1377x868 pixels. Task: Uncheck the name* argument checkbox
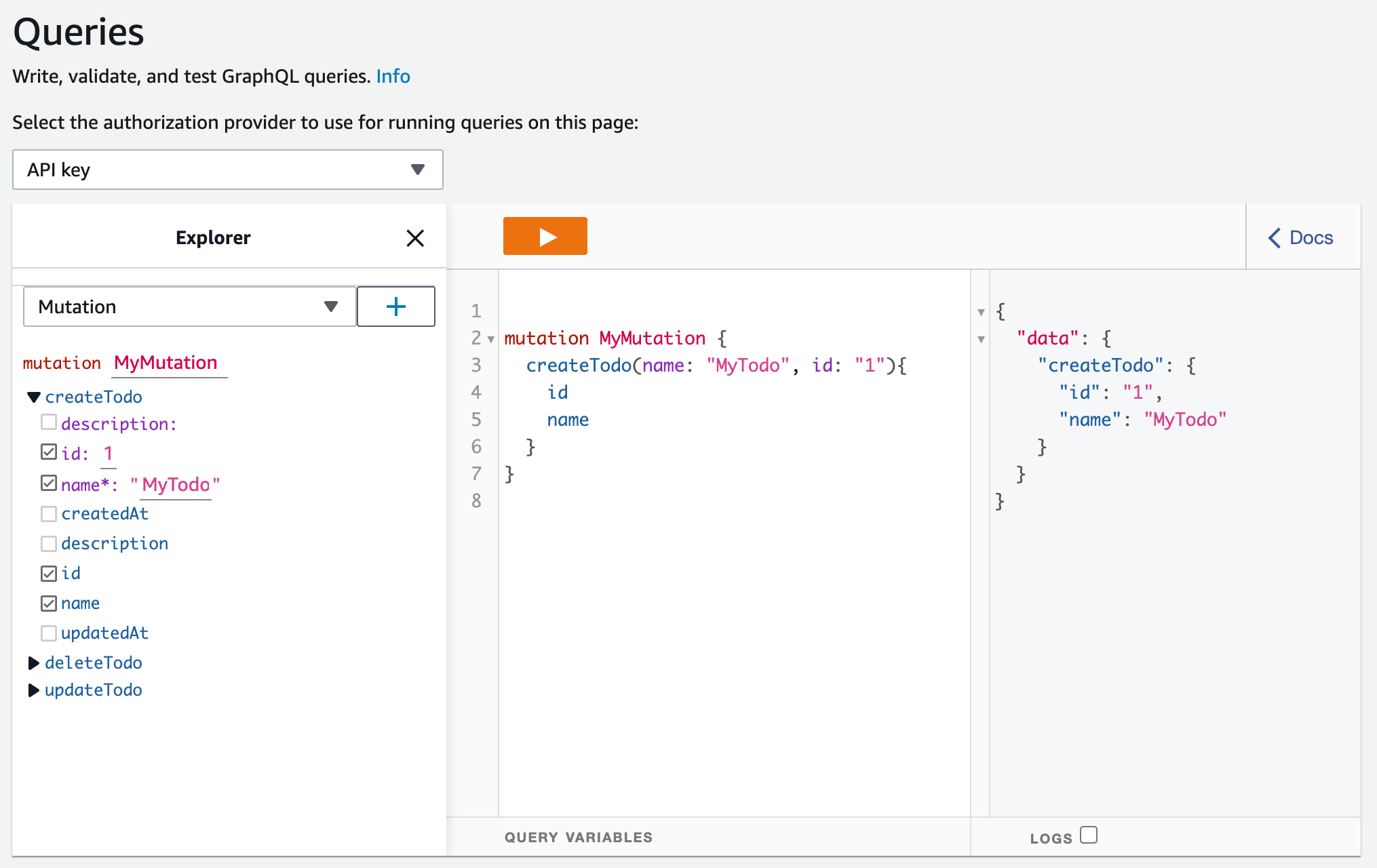(x=49, y=483)
